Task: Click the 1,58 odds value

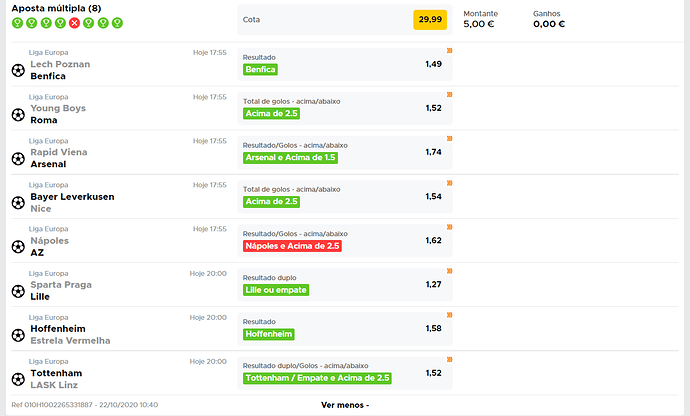Action: tap(433, 329)
